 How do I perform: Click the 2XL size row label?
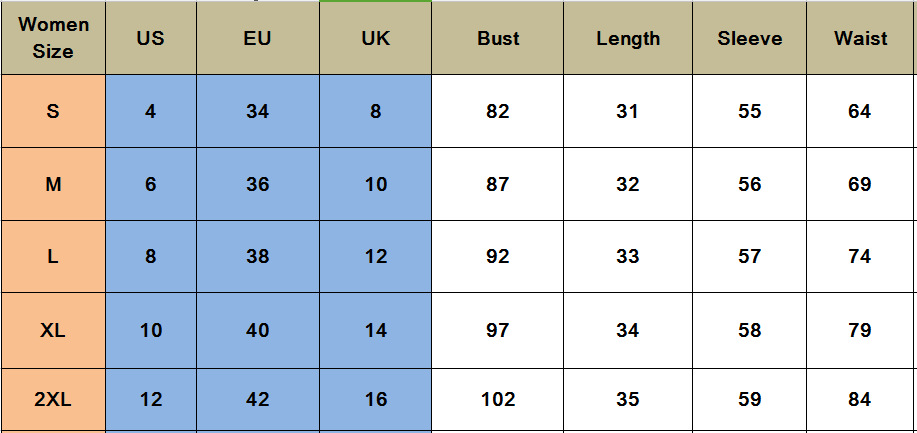coord(53,400)
